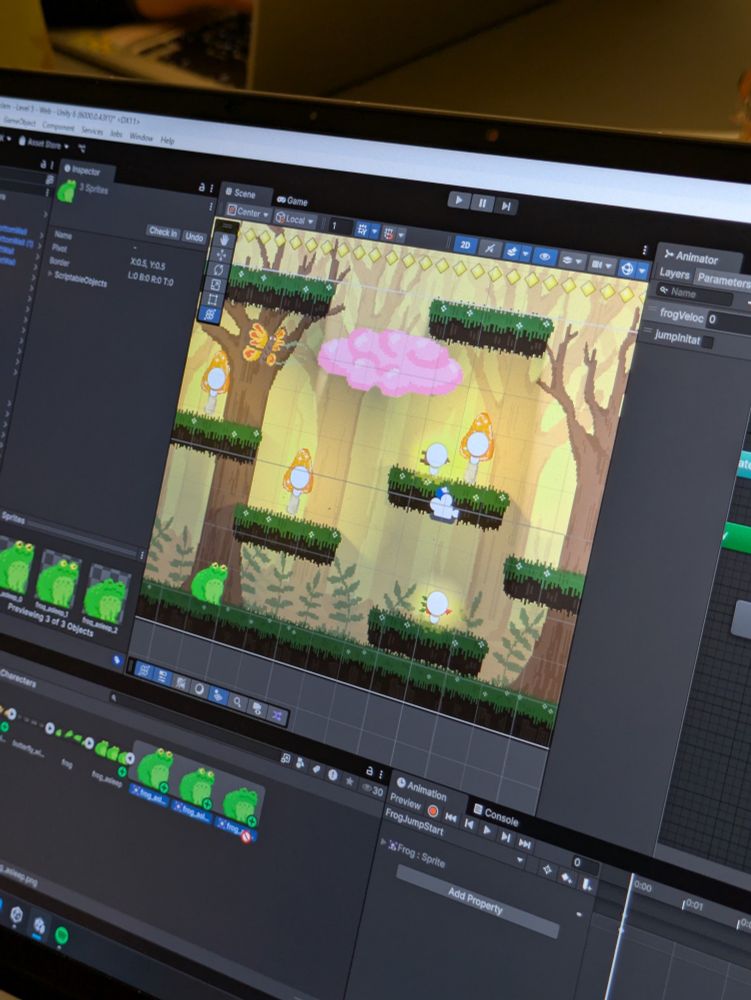Click the add keyframe icon
Viewport: 751px width, 1000px height.
tap(567, 878)
